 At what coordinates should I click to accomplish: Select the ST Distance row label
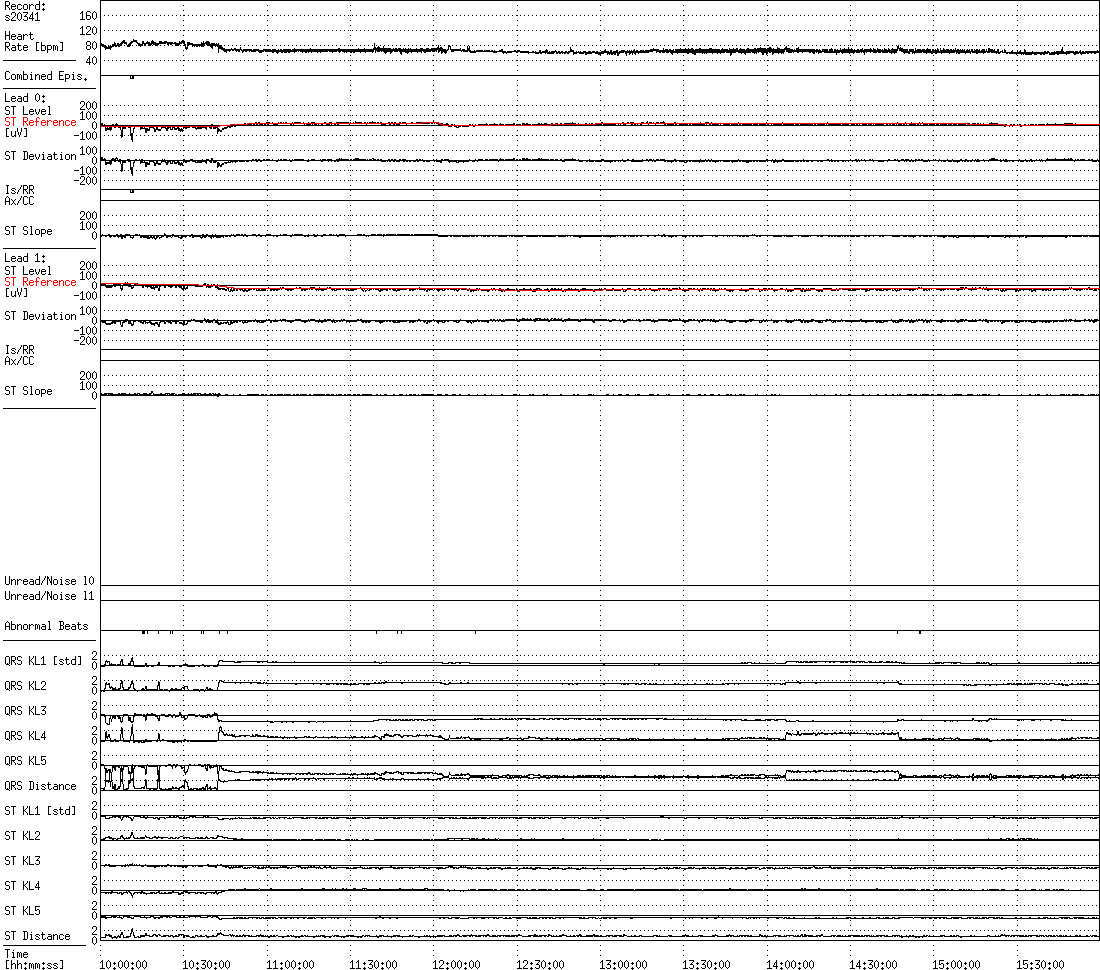37,936
